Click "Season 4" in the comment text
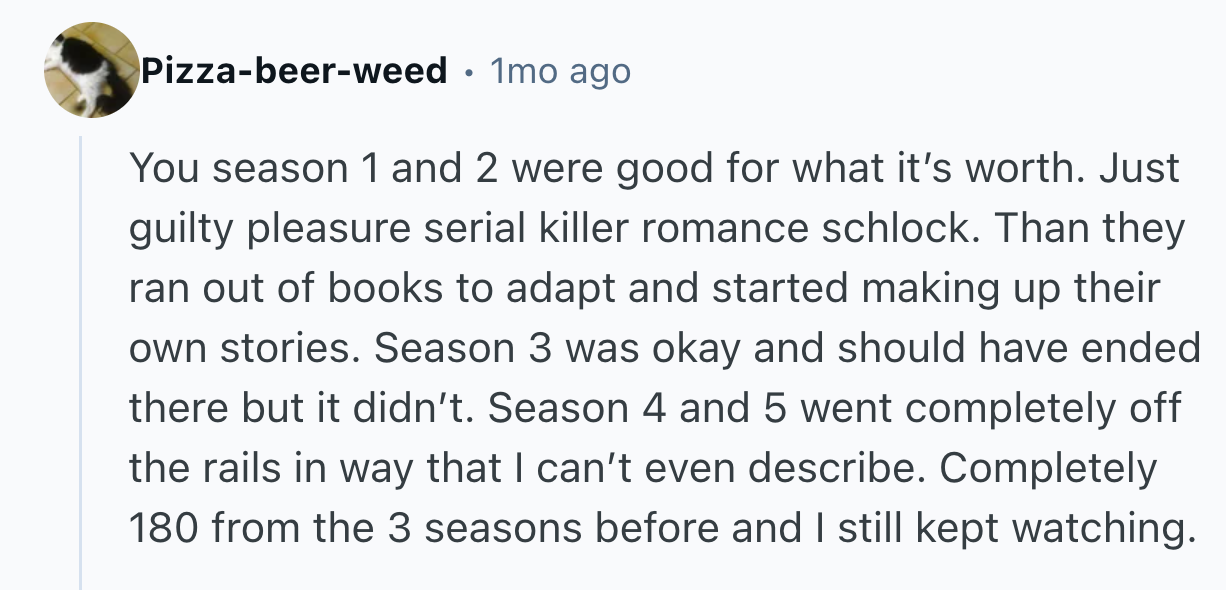Screen dimensions: 1226x590 (577, 409)
